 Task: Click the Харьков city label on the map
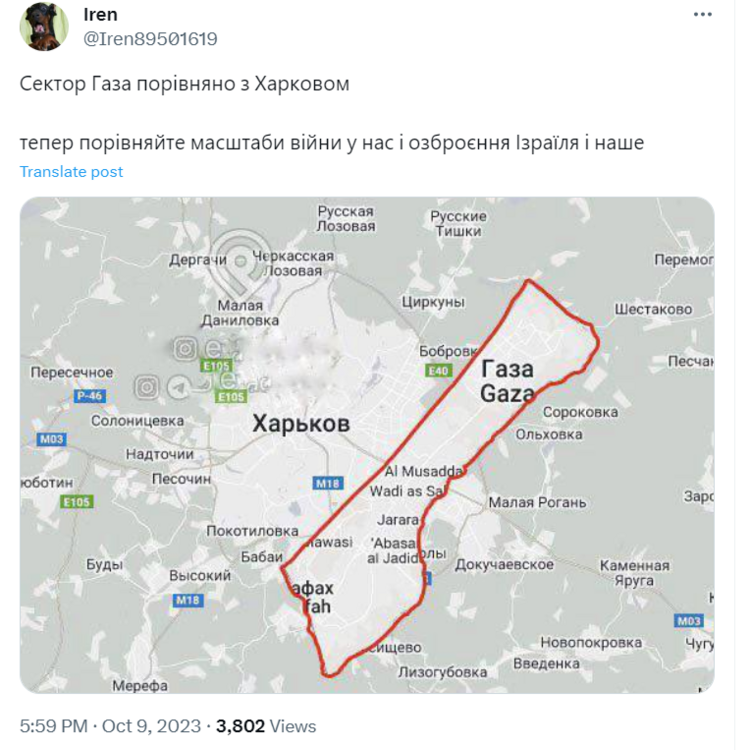point(301,424)
